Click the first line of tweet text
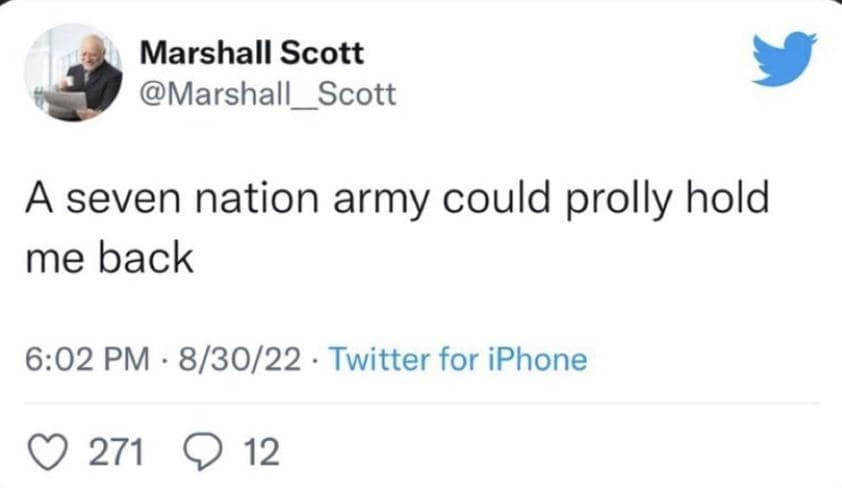The image size is (842, 488). [395, 198]
